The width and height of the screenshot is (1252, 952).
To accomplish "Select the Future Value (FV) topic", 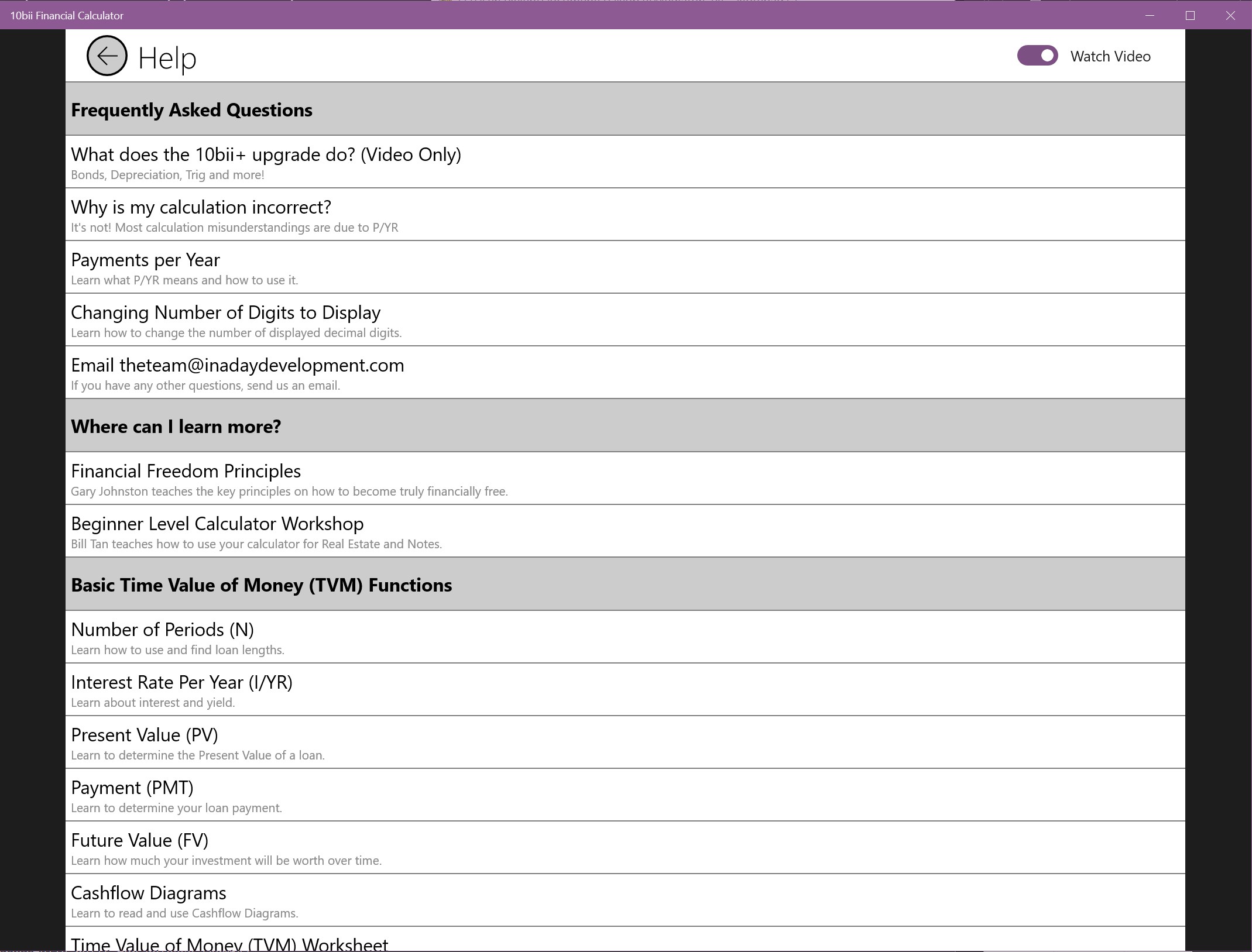I will click(x=139, y=847).
